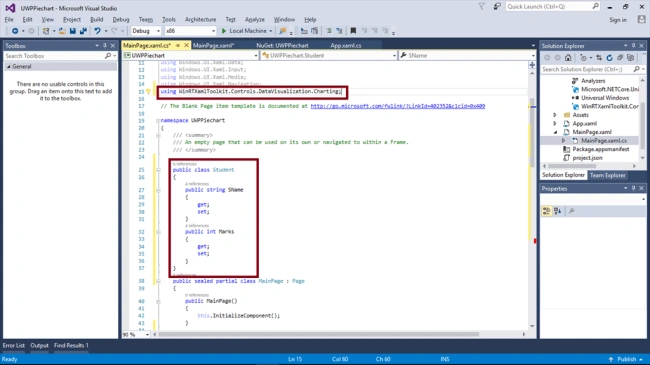The height and width of the screenshot is (365, 650).
Task: Click Alphabetical sort icon in Properties panel
Action: (x=558, y=211)
